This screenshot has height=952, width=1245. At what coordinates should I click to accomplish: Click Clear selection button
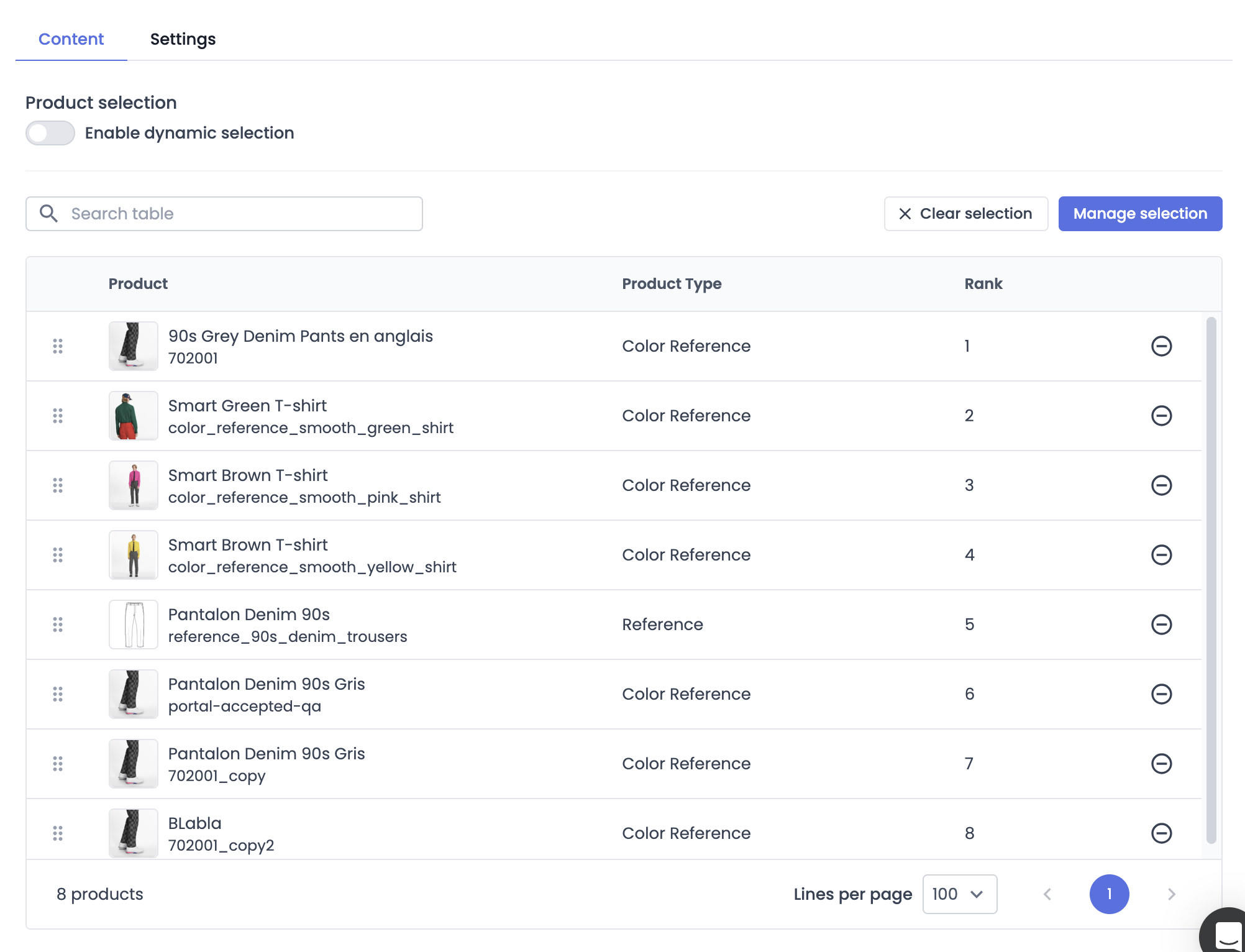(966, 214)
